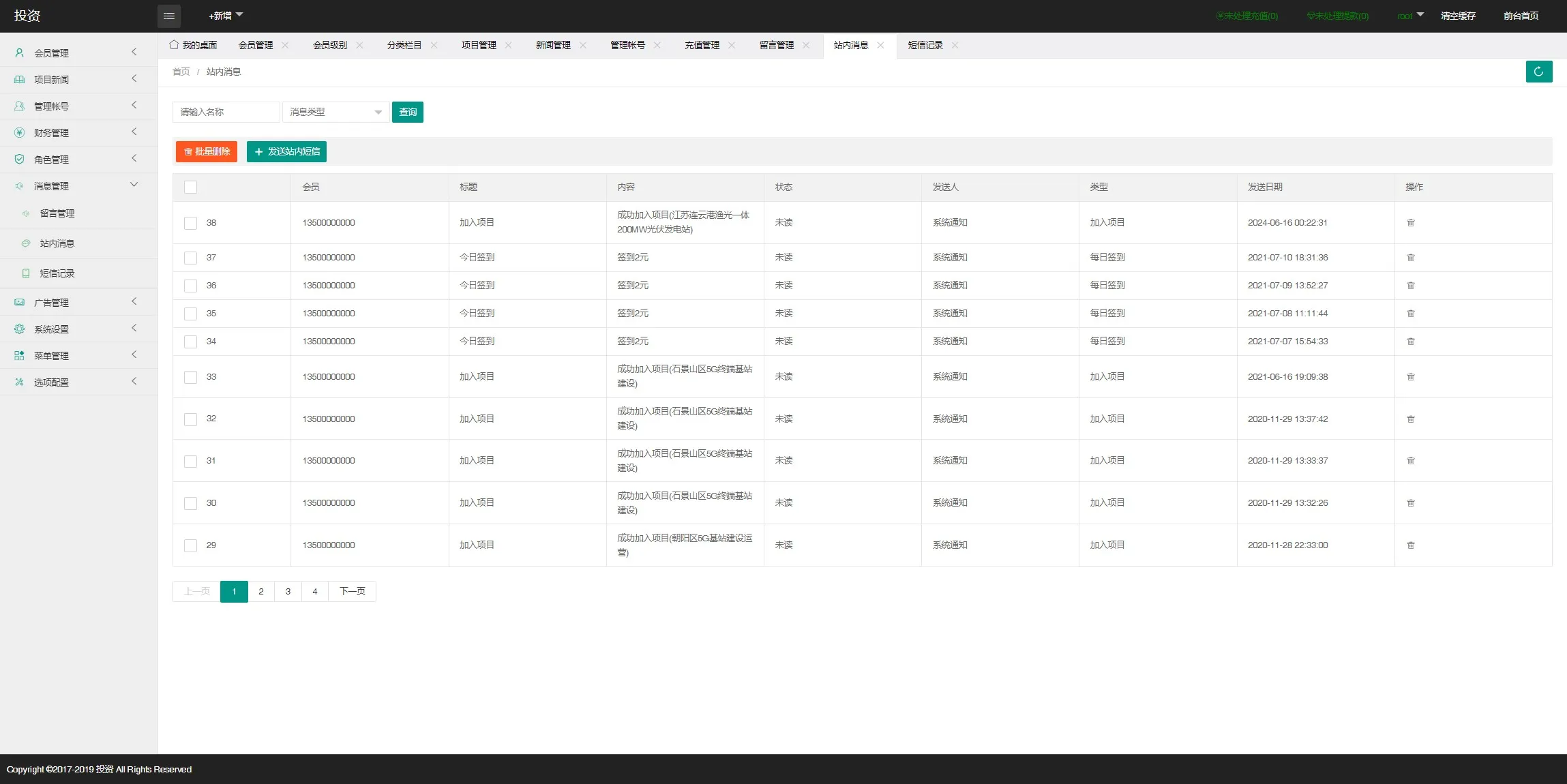Click the 发送站内短信 button
The image size is (1567, 784).
[286, 151]
